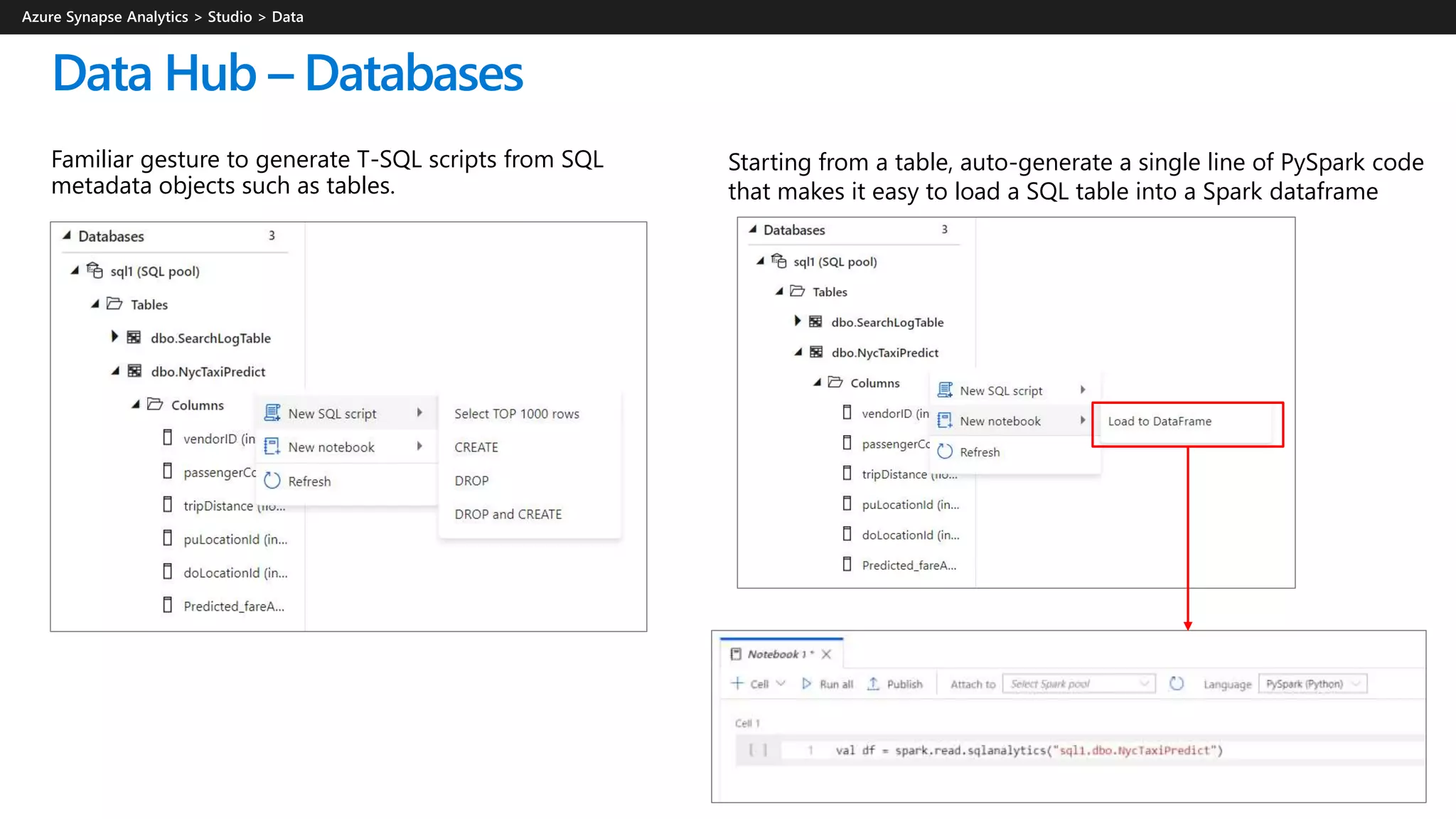Click Predicted_fareA column icon, left panel
Image resolution: width=1456 pixels, height=819 pixels.
168,605
